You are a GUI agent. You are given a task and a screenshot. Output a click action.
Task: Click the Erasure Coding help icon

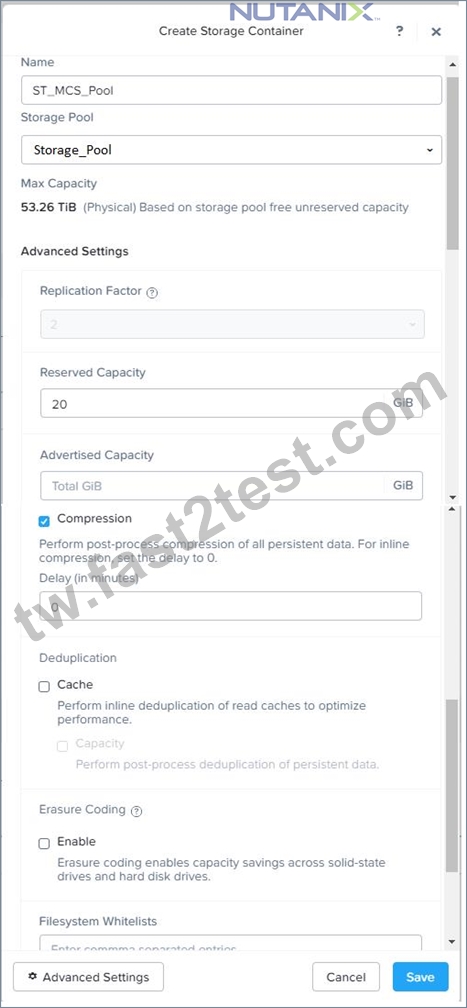pyautogui.click(x=136, y=811)
